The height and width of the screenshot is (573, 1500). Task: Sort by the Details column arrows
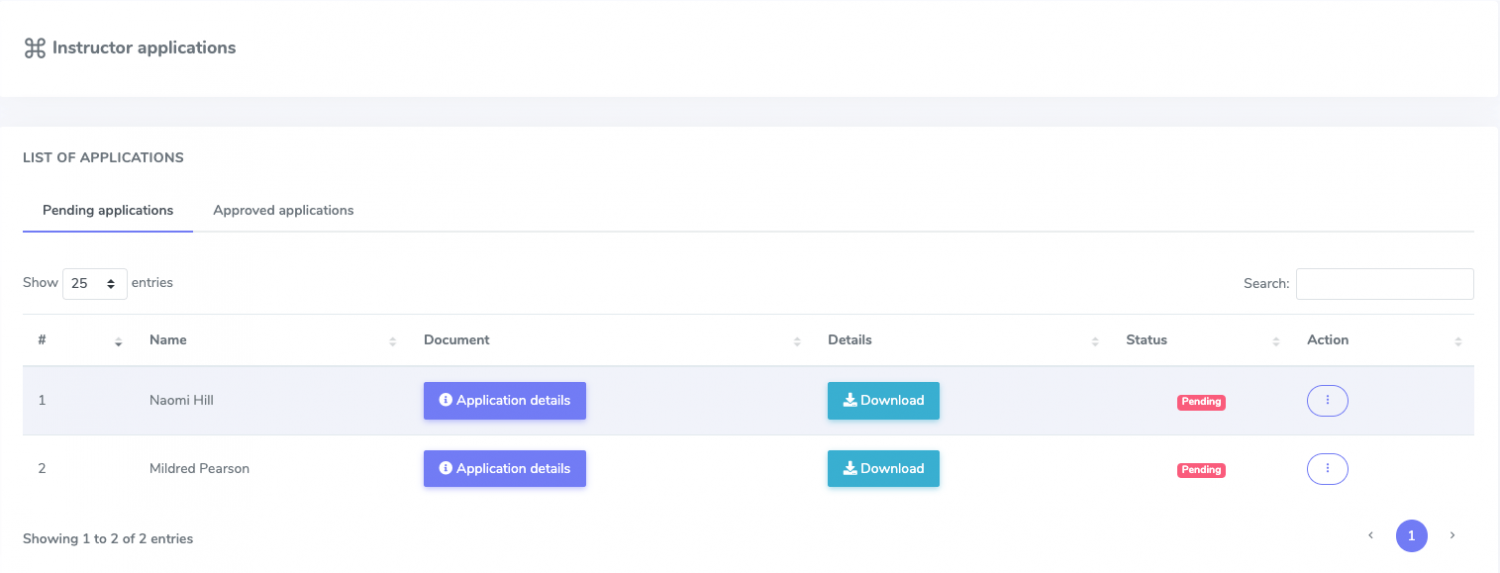tap(1095, 342)
